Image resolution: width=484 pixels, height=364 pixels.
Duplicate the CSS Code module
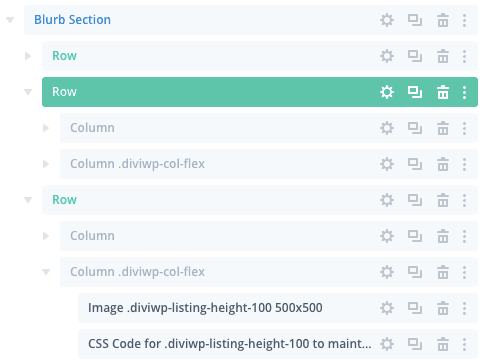click(x=415, y=344)
